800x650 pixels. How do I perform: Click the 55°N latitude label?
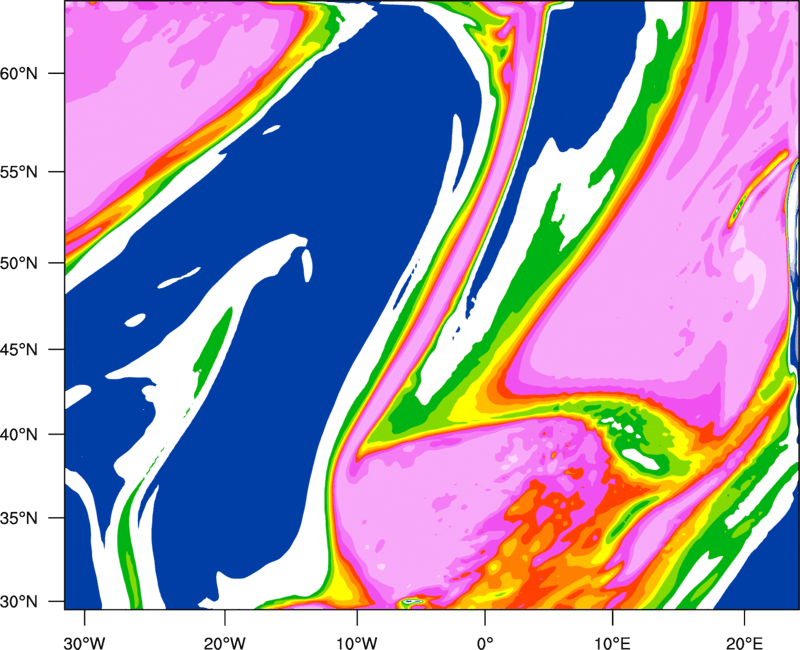point(19,171)
